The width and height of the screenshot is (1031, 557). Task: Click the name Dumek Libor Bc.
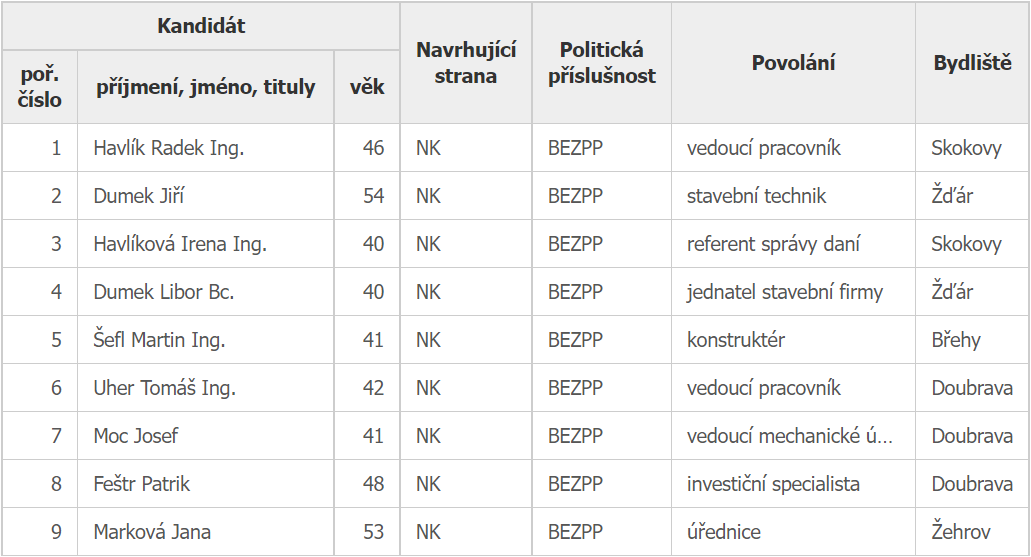tap(164, 292)
